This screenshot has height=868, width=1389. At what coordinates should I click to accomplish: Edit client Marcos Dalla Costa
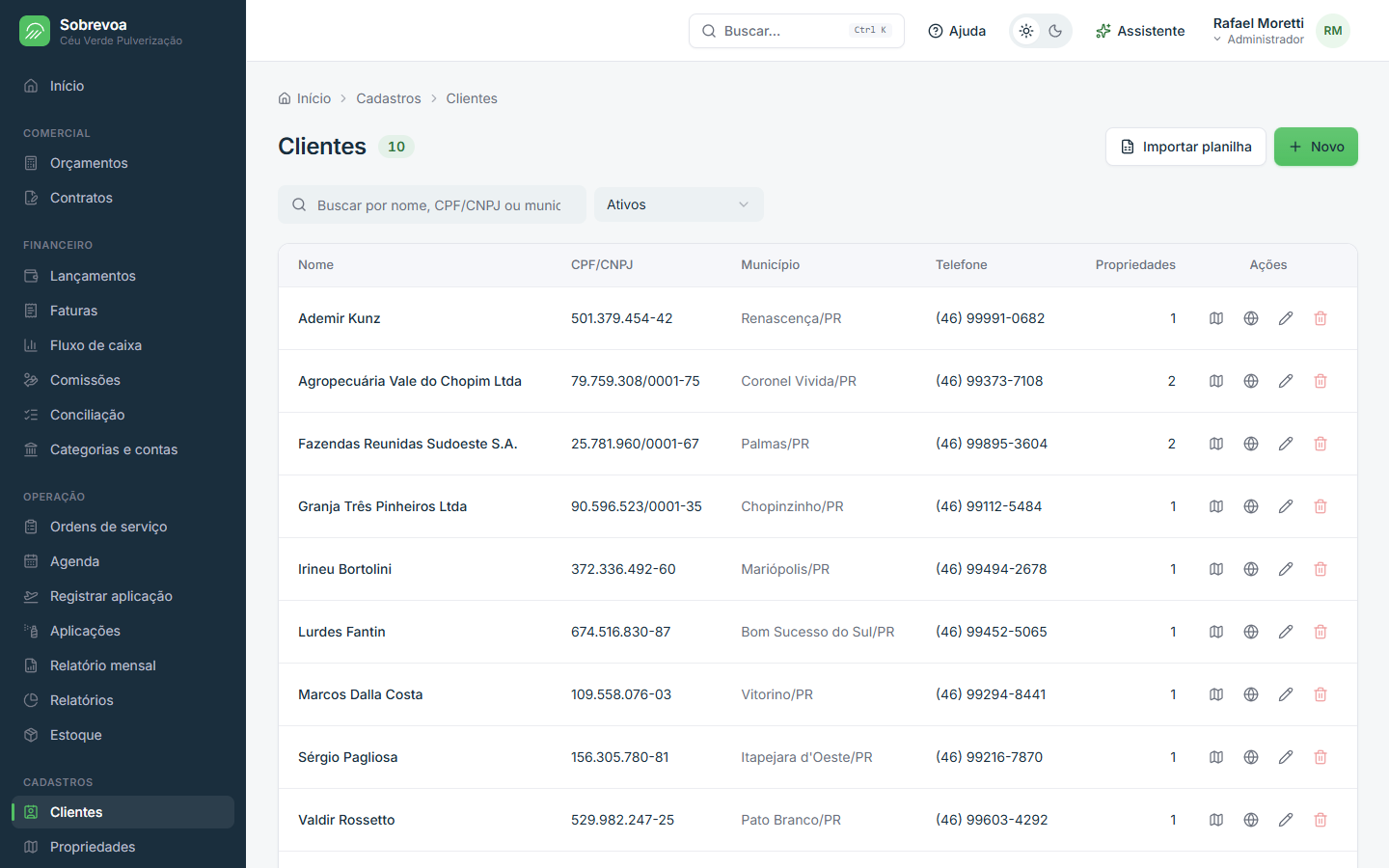click(x=1286, y=694)
